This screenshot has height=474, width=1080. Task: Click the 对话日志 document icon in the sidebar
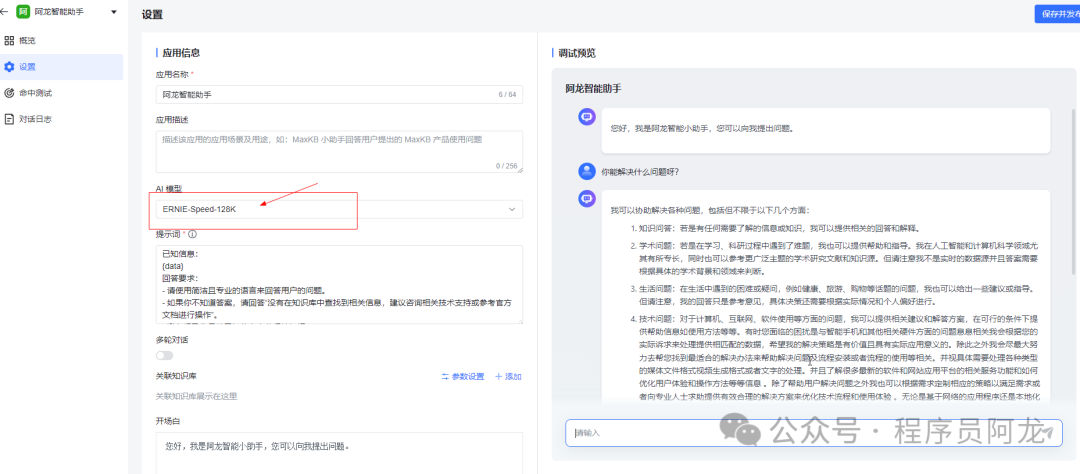[x=9, y=119]
